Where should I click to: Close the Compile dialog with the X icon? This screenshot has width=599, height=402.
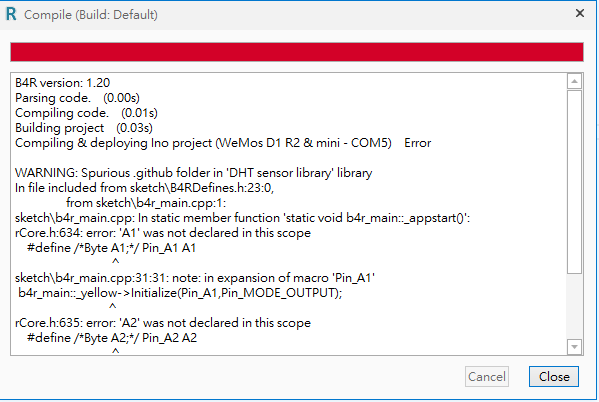[x=580, y=13]
